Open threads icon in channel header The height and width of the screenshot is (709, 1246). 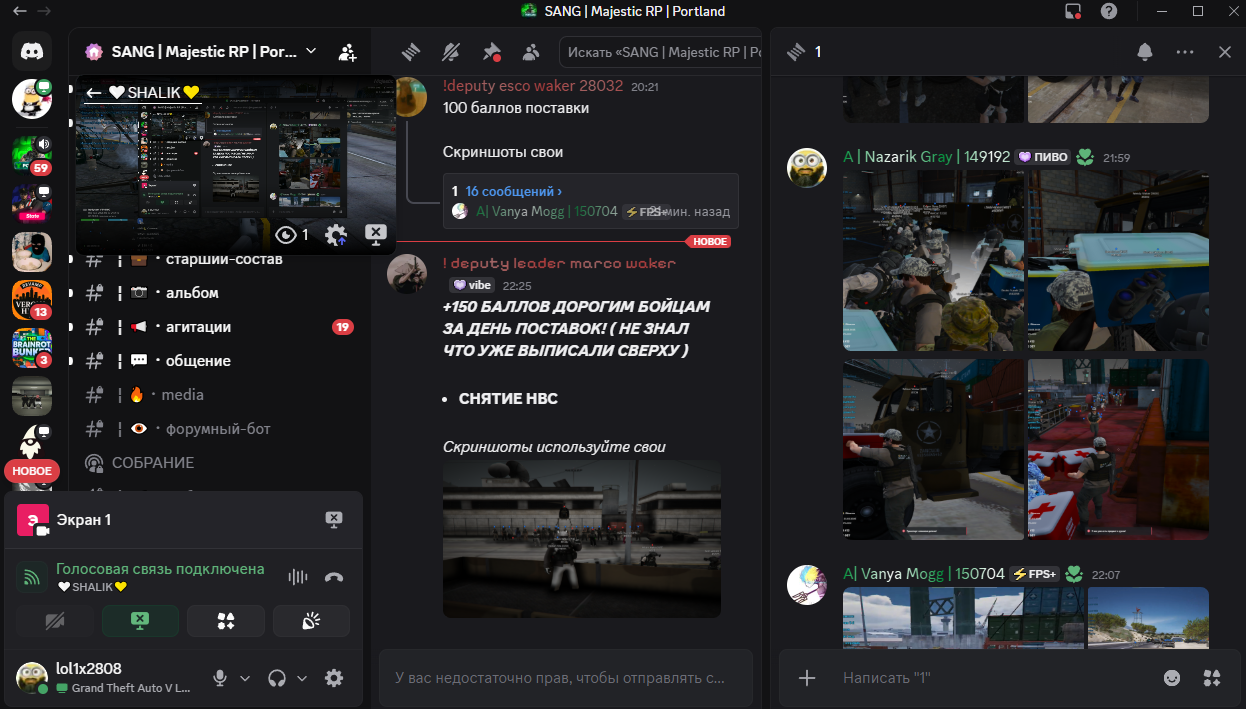tap(410, 51)
